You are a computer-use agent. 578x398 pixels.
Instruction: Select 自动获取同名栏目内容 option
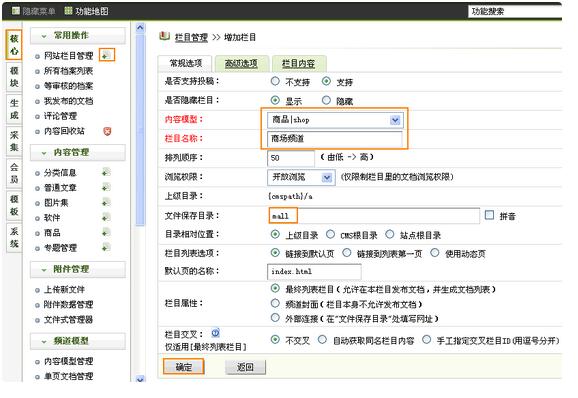click(x=323, y=340)
